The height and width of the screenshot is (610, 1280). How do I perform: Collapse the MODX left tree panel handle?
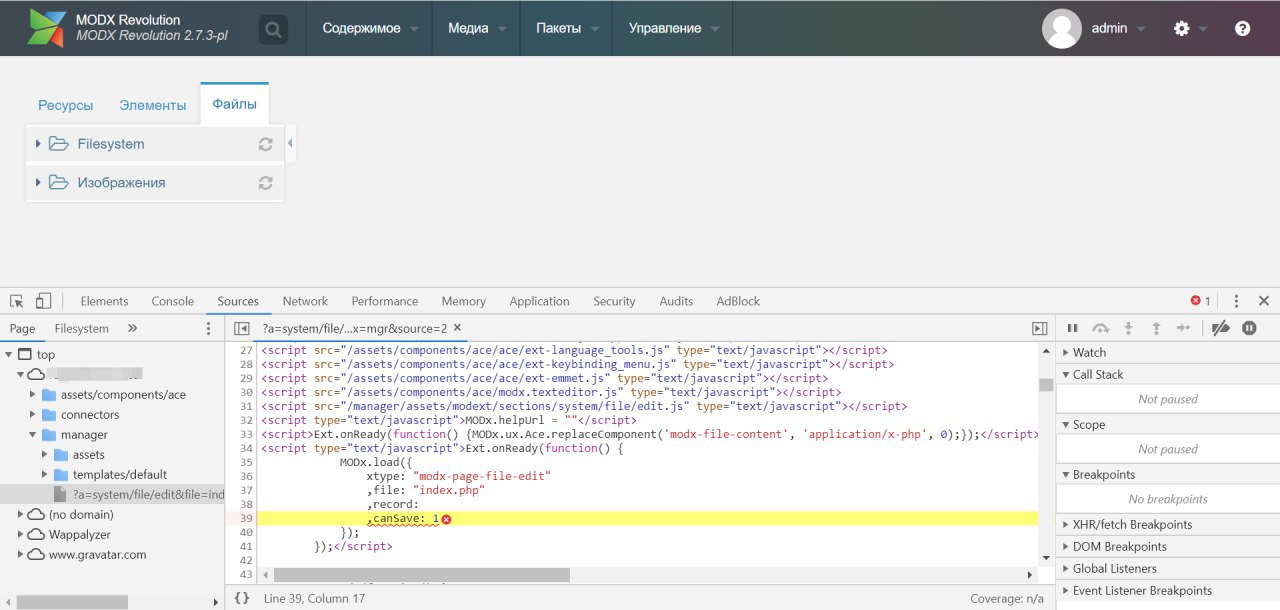[x=290, y=144]
